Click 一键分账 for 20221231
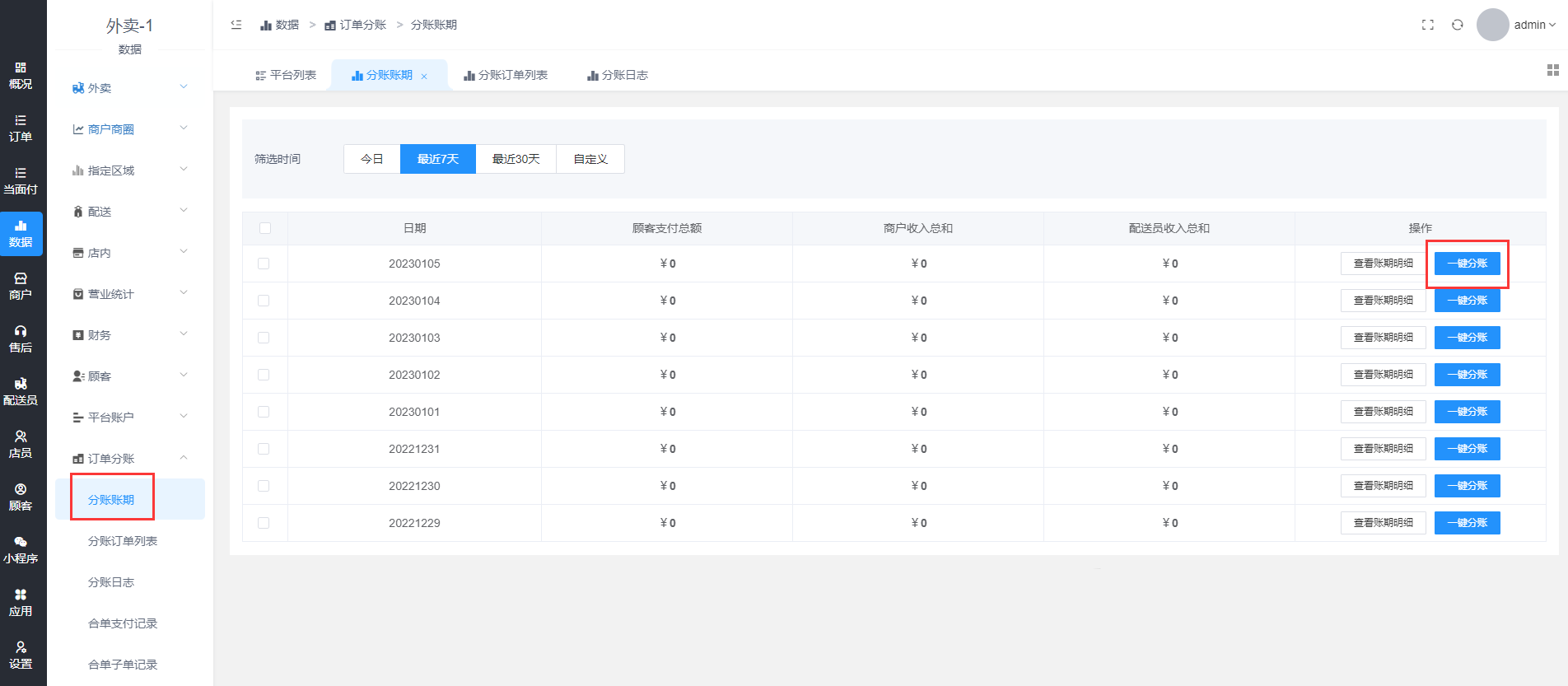This screenshot has width=1568, height=686. 1468,449
